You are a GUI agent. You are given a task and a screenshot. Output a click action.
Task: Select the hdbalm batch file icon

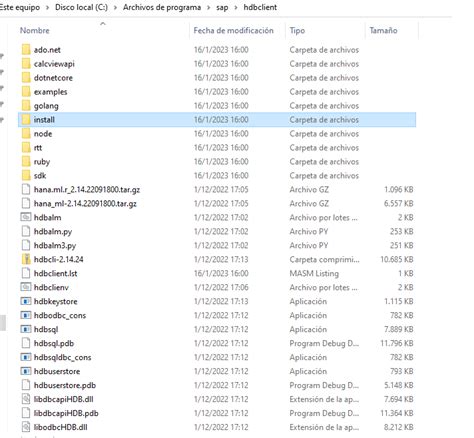pos(26,217)
